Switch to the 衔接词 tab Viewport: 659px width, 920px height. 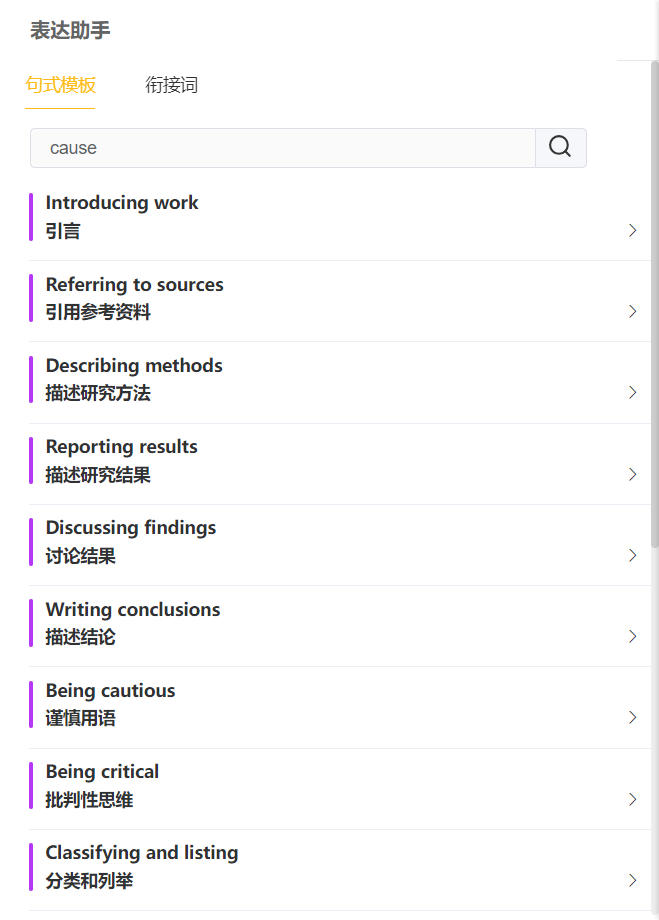171,85
